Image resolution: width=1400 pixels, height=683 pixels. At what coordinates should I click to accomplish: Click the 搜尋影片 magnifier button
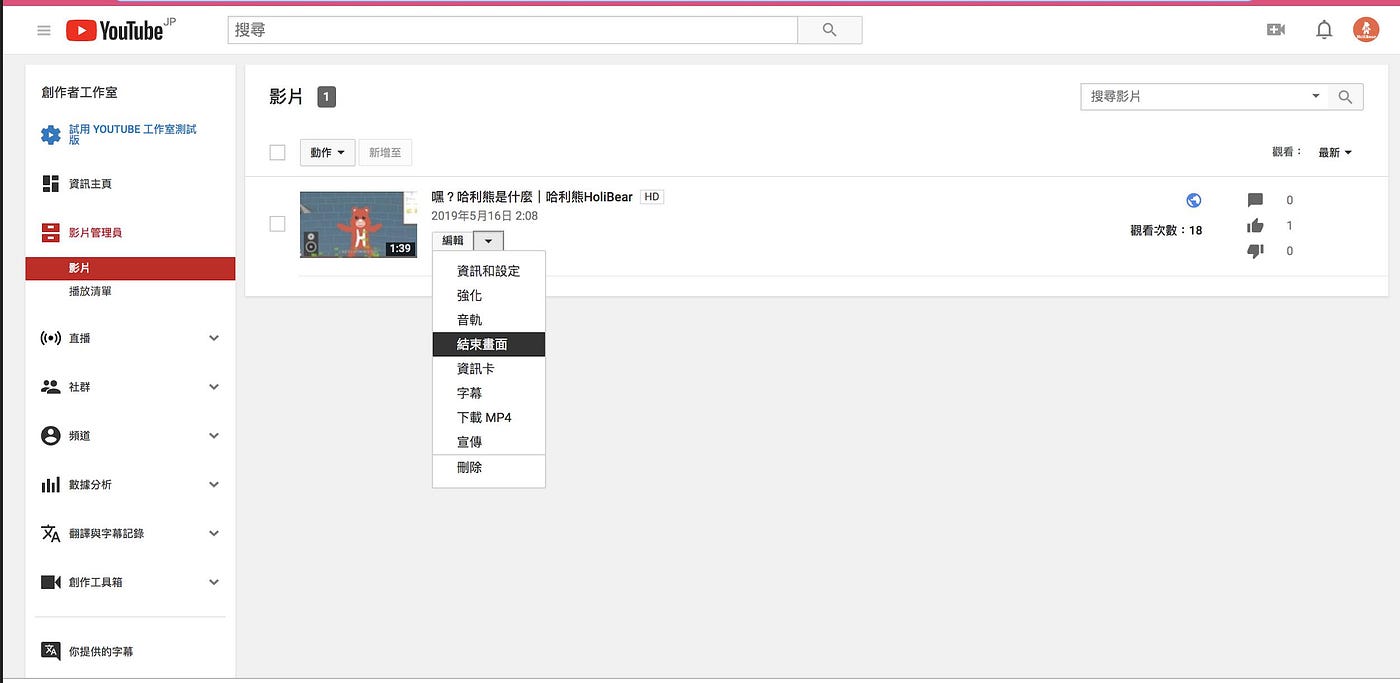pyautogui.click(x=1345, y=97)
